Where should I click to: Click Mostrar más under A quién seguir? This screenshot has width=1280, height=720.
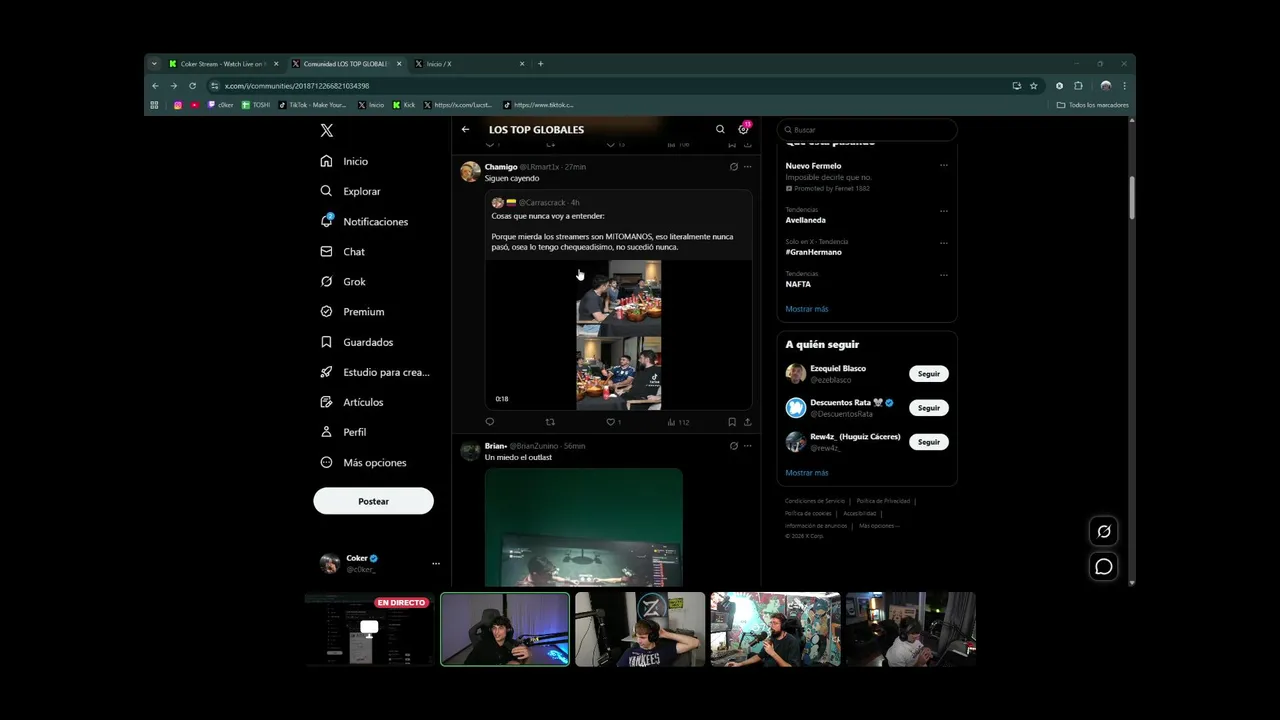coord(807,473)
